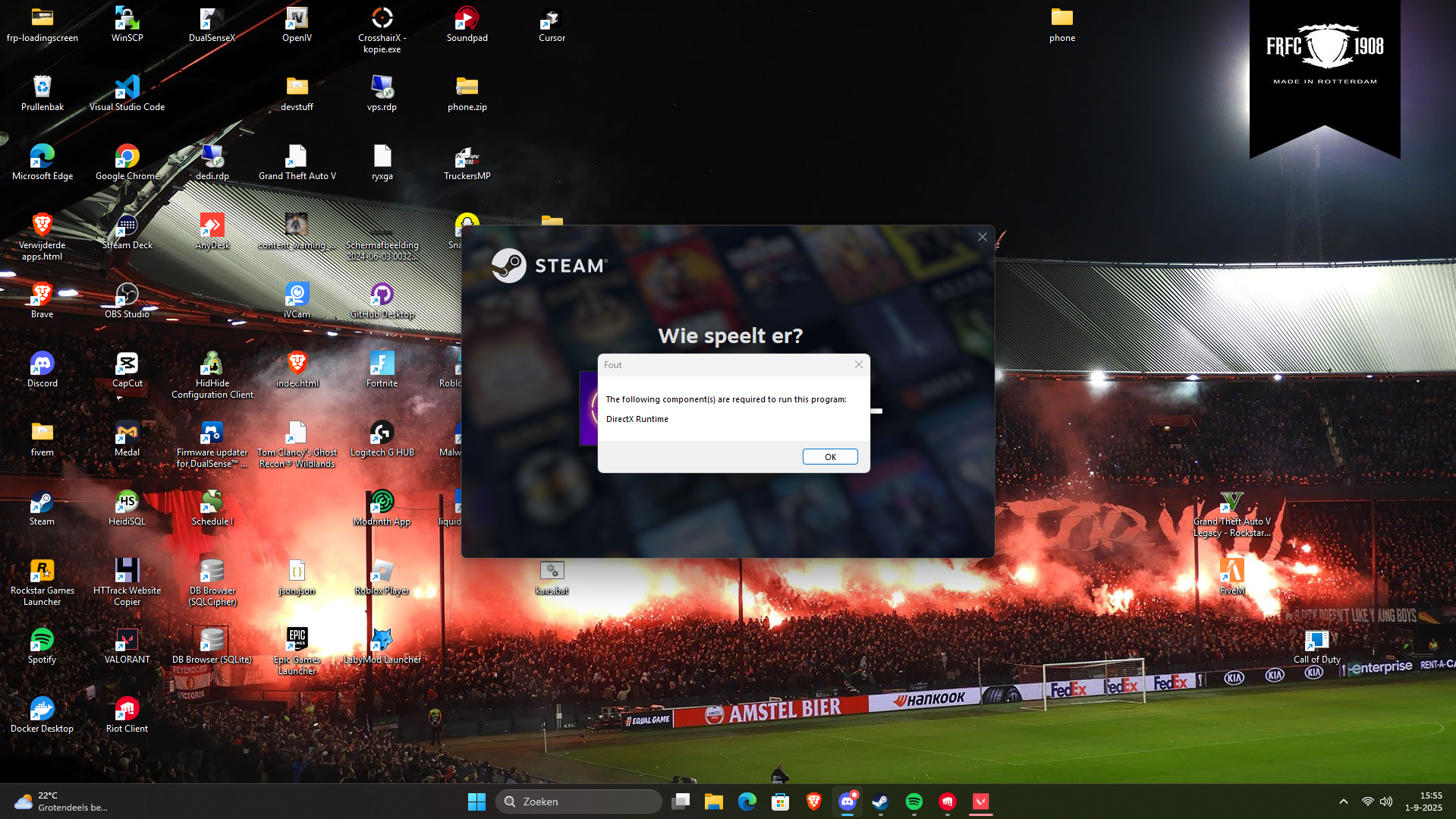Select the vps.rdp remote desktop file
Screen dimensions: 1456x819
pyautogui.click(x=382, y=94)
